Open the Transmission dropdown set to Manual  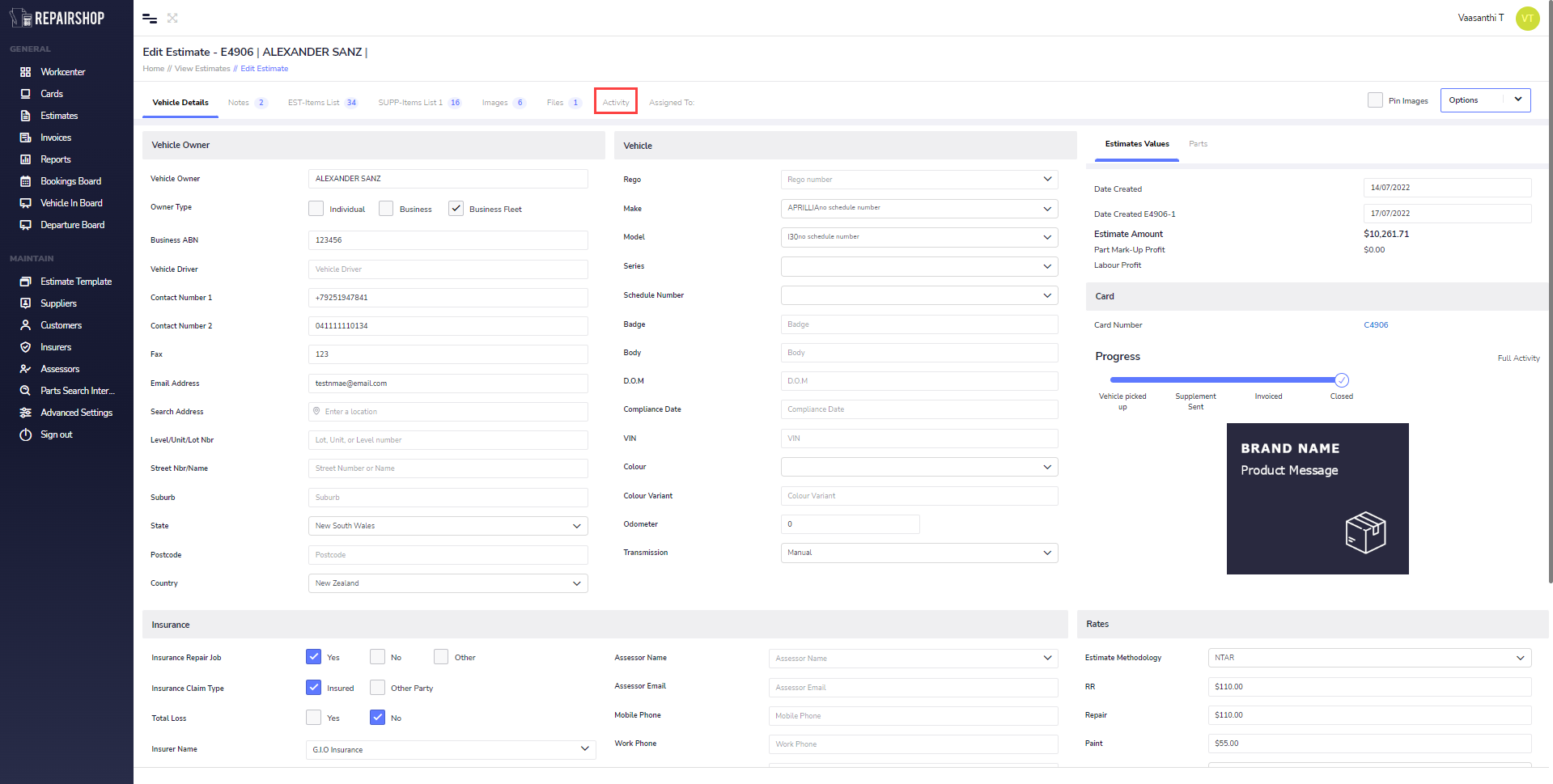point(919,553)
